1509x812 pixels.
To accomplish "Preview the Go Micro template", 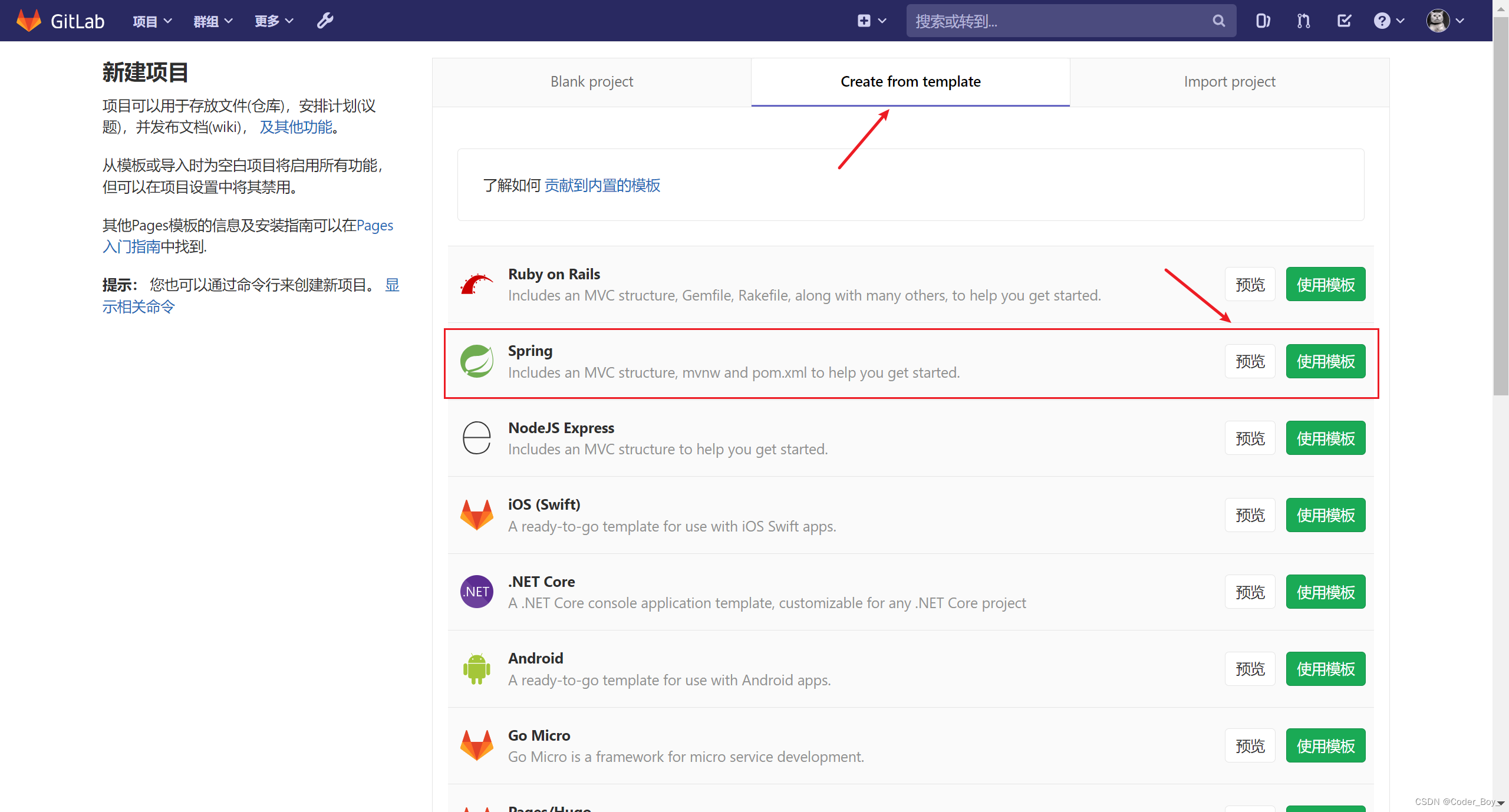I will tap(1250, 746).
